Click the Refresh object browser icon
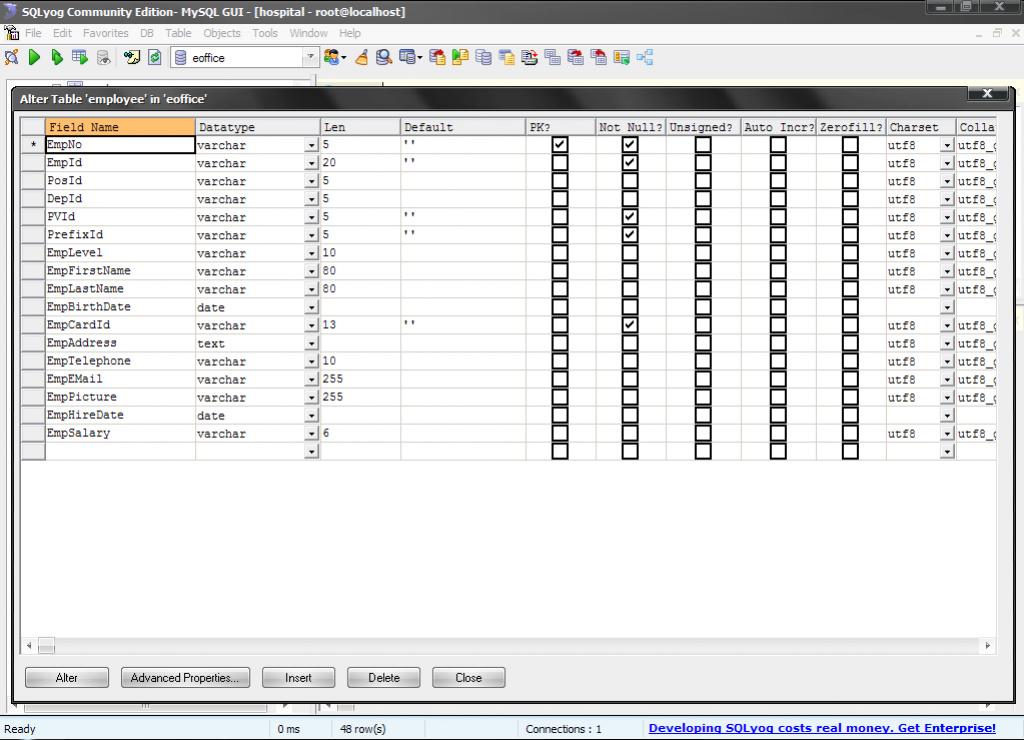The width and height of the screenshot is (1024, 740). (x=152, y=57)
